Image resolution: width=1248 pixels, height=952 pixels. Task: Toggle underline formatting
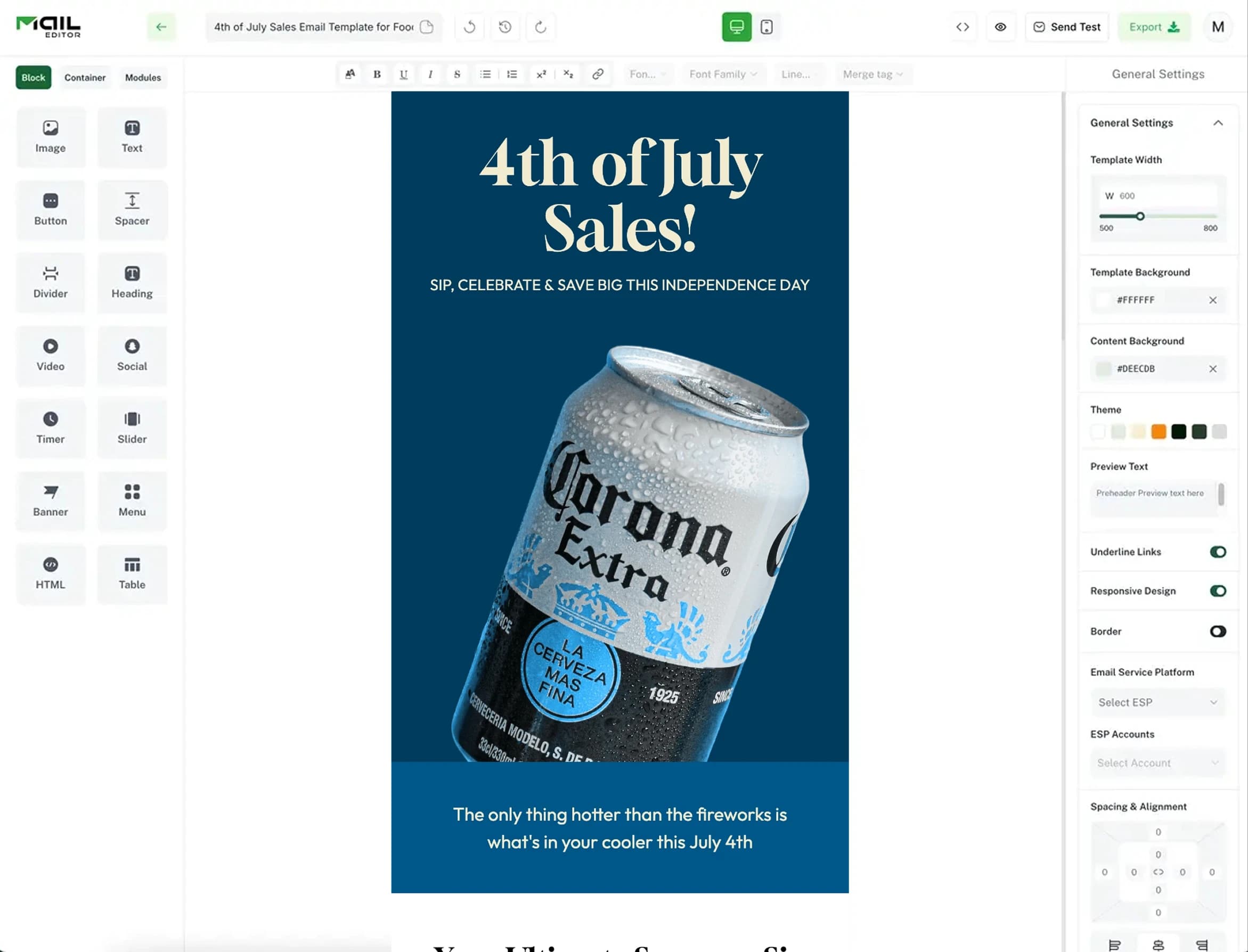click(x=404, y=74)
